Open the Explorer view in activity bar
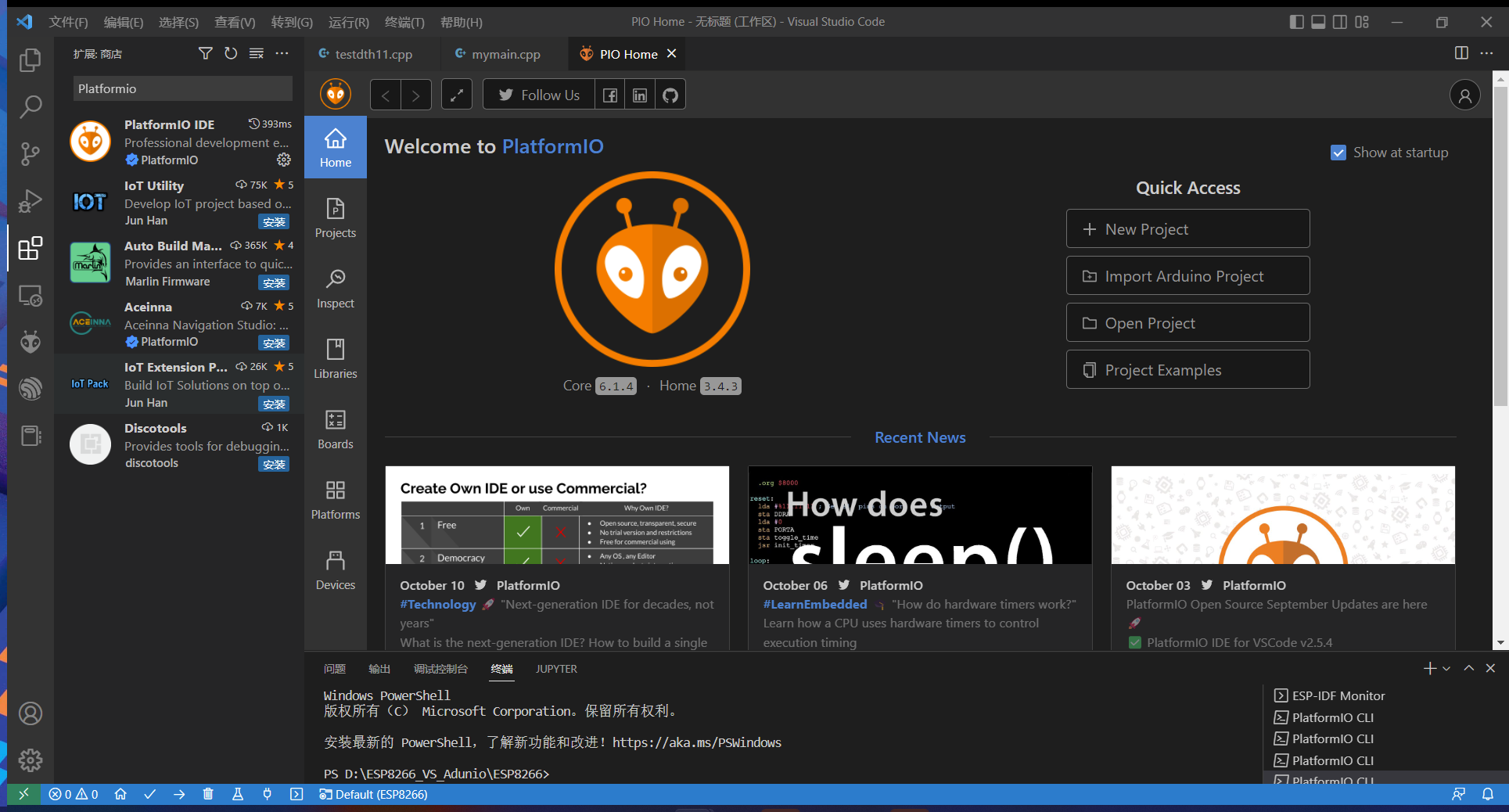The image size is (1509, 812). point(30,60)
